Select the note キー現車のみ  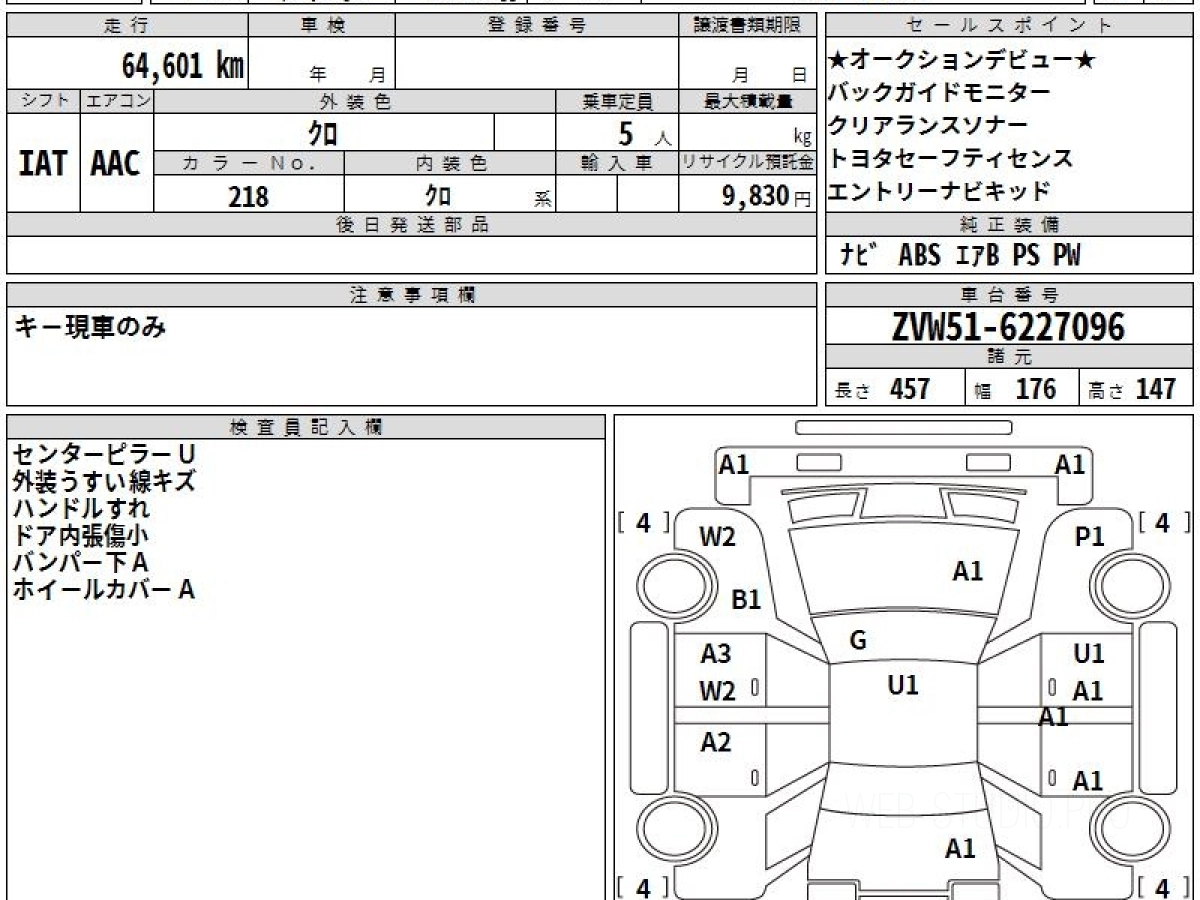(90, 326)
